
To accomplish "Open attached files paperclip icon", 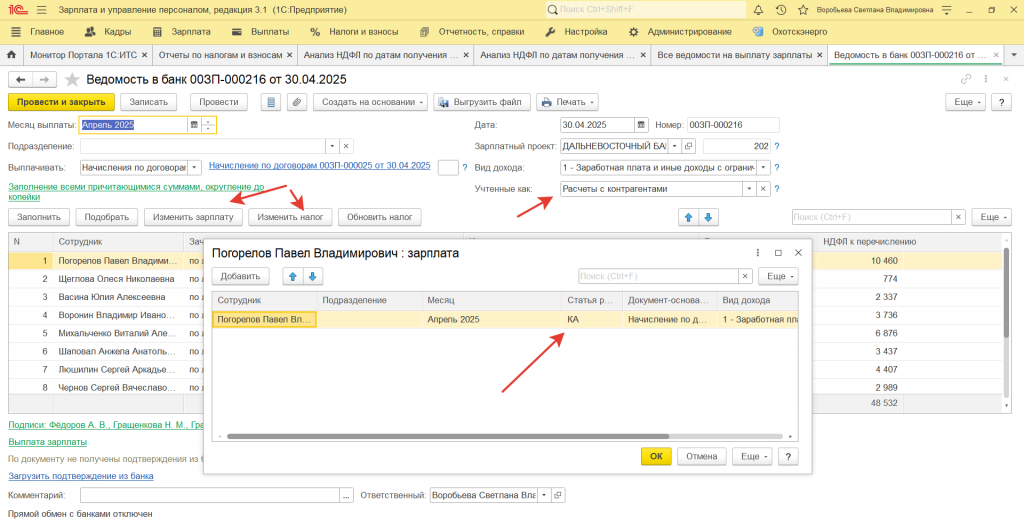I will coord(296,102).
